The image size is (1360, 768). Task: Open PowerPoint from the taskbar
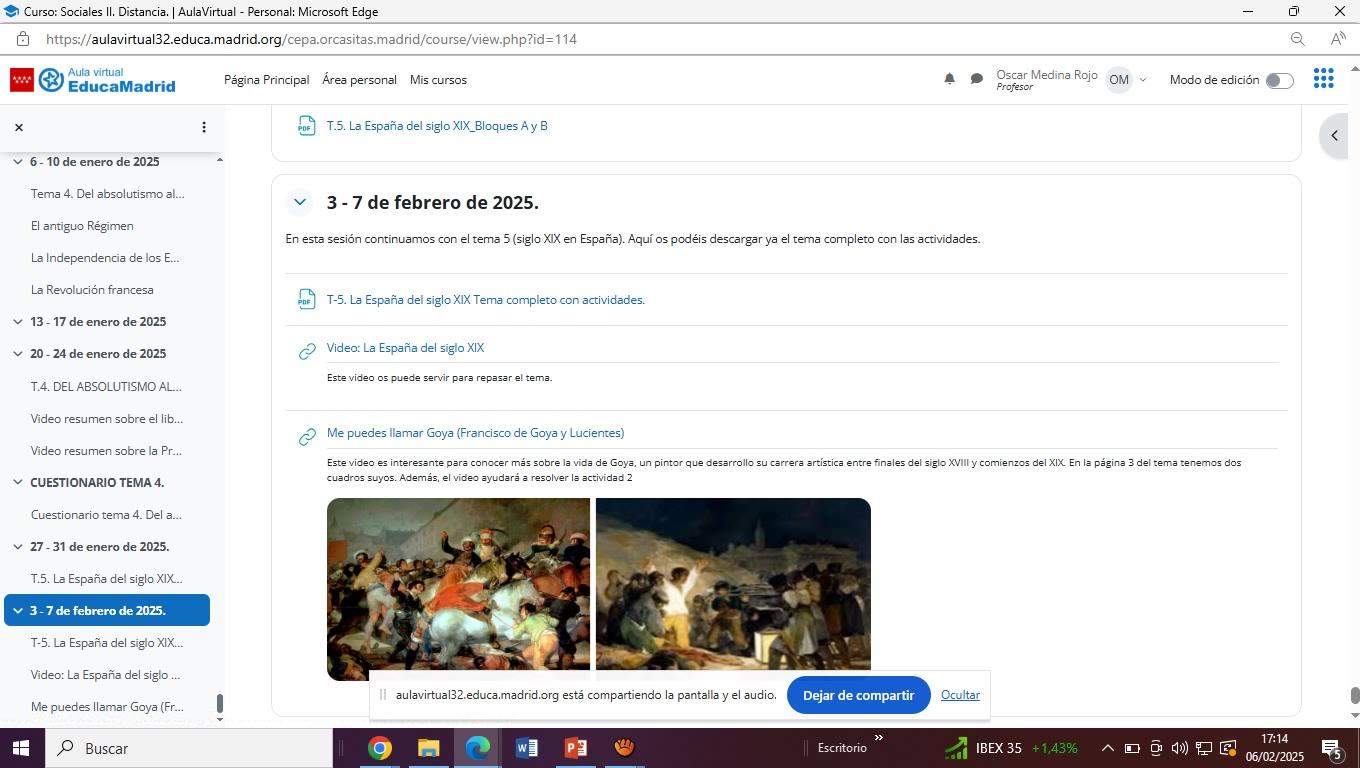point(576,748)
